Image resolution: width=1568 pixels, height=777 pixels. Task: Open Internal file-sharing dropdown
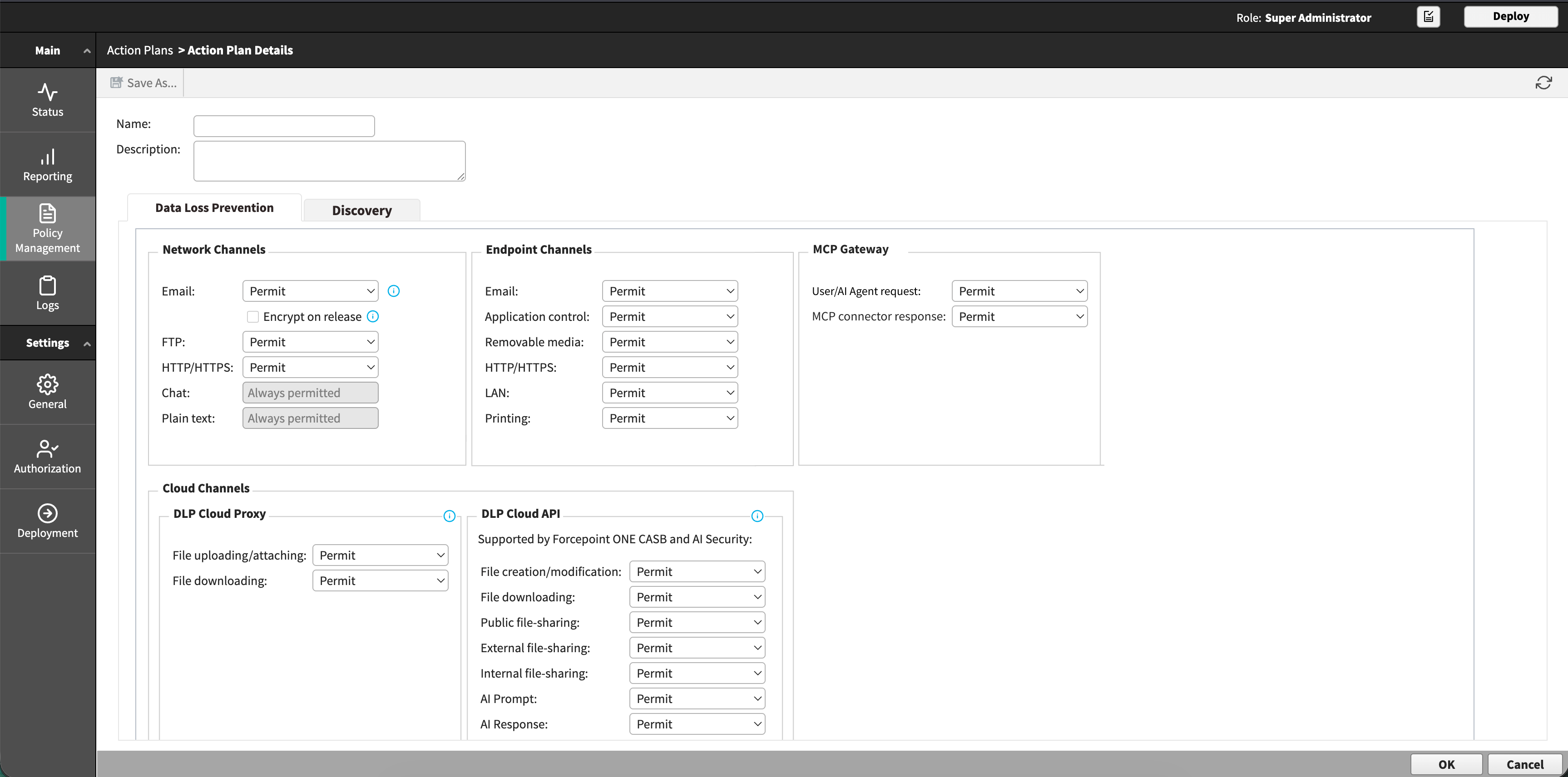(697, 674)
